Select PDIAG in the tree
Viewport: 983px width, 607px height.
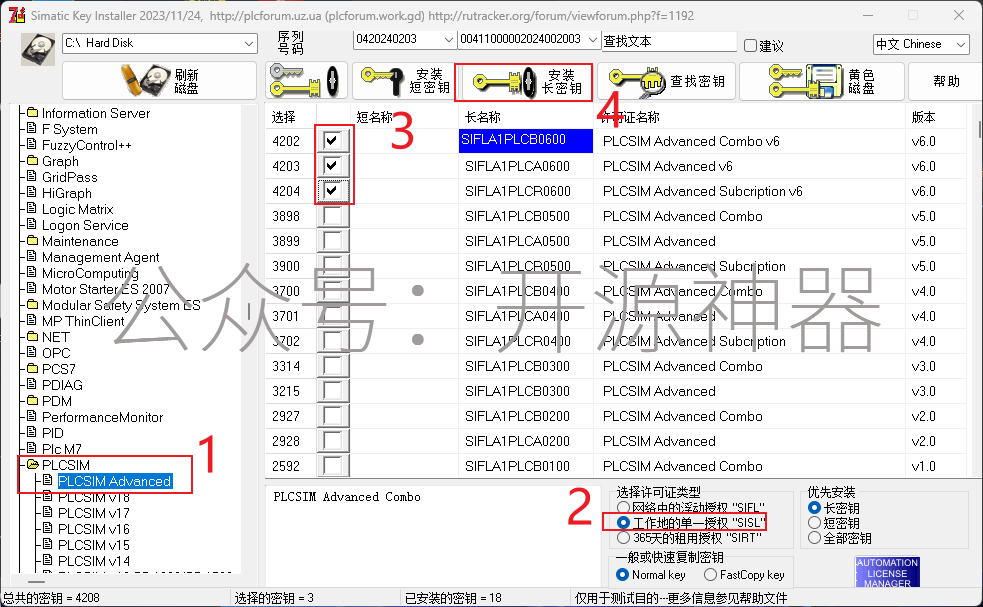coord(62,385)
